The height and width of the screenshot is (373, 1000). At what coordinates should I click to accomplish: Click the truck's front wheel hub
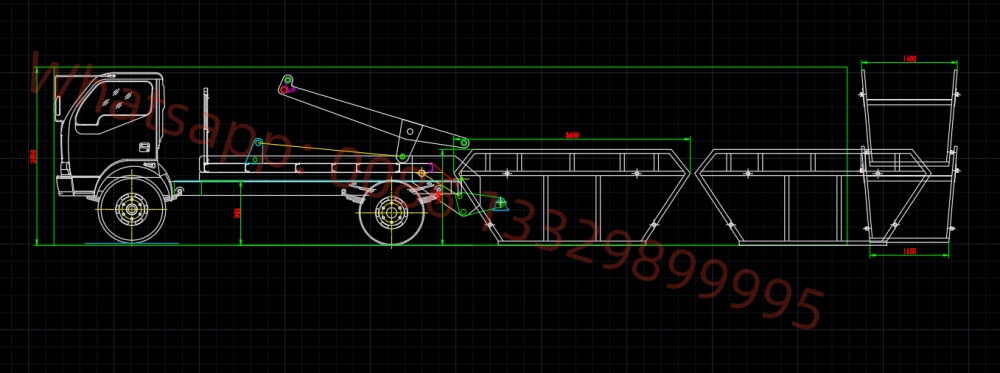tap(132, 208)
